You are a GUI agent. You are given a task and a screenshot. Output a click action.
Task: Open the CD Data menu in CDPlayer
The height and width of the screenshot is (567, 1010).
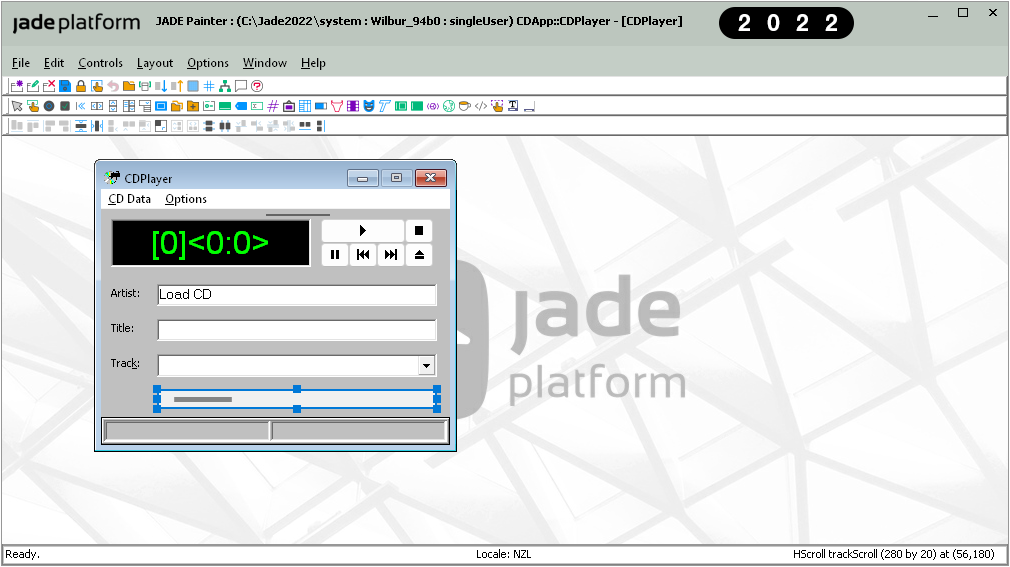(130, 199)
